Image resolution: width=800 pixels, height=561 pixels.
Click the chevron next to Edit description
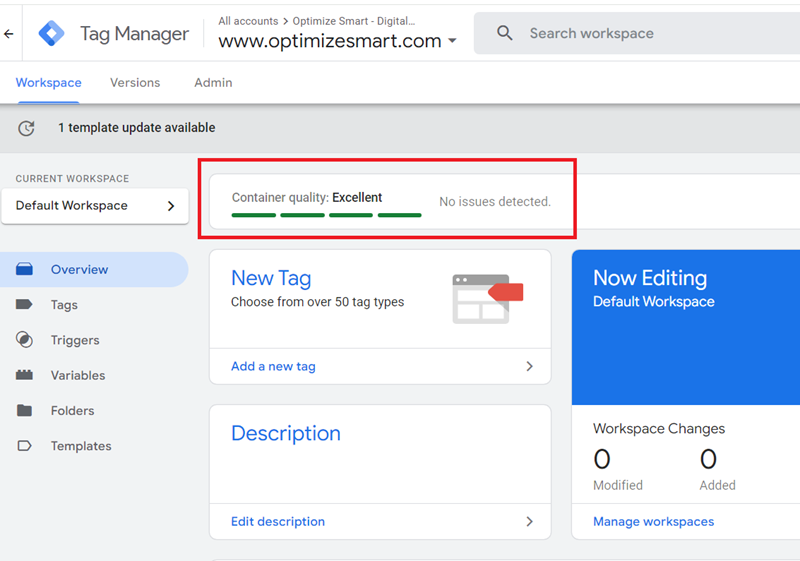(530, 521)
